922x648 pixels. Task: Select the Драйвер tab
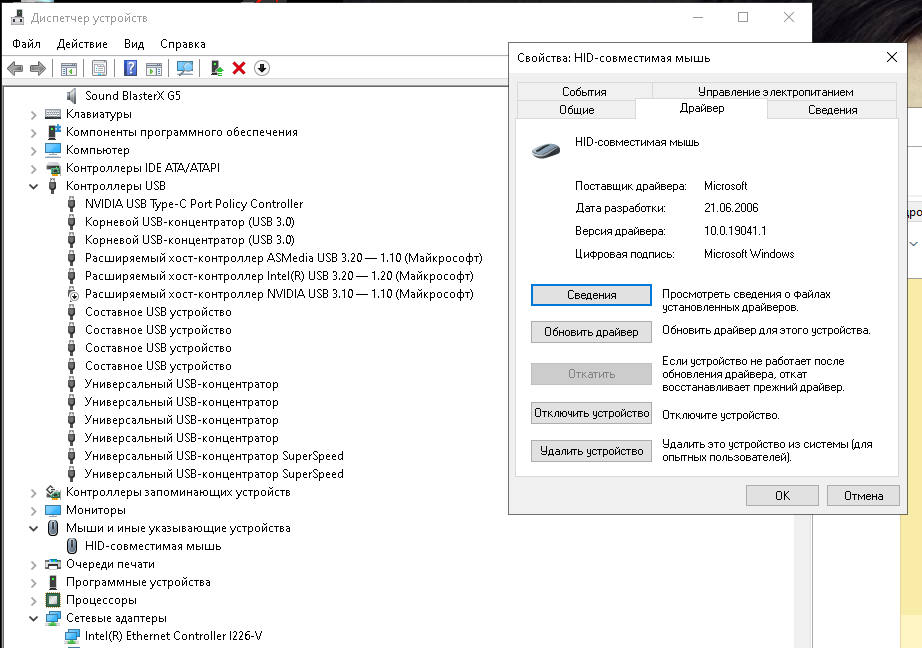(x=701, y=108)
